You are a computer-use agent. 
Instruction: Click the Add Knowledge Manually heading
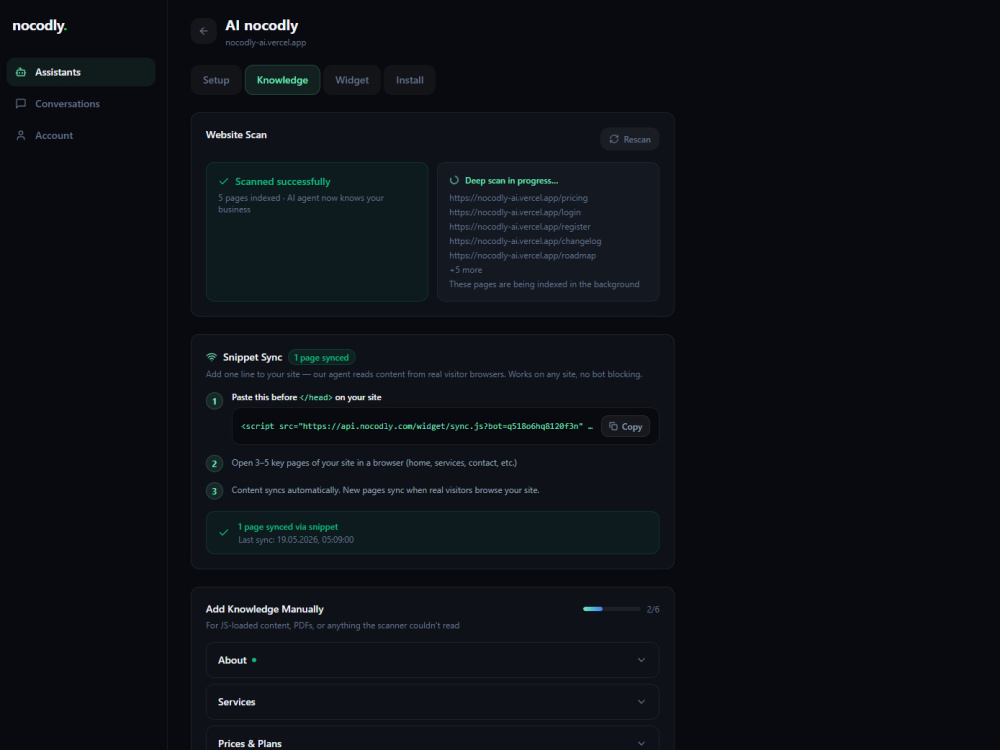coord(265,609)
